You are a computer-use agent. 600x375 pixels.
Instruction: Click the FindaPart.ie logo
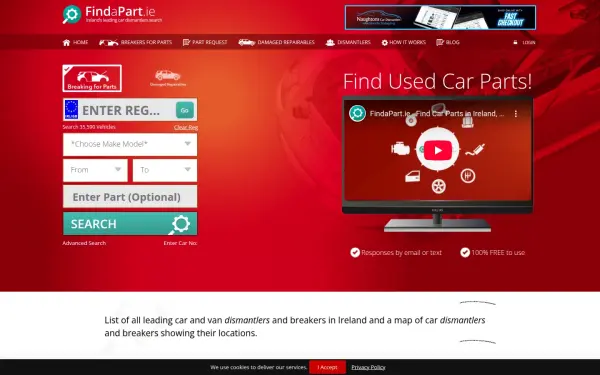coord(112,15)
